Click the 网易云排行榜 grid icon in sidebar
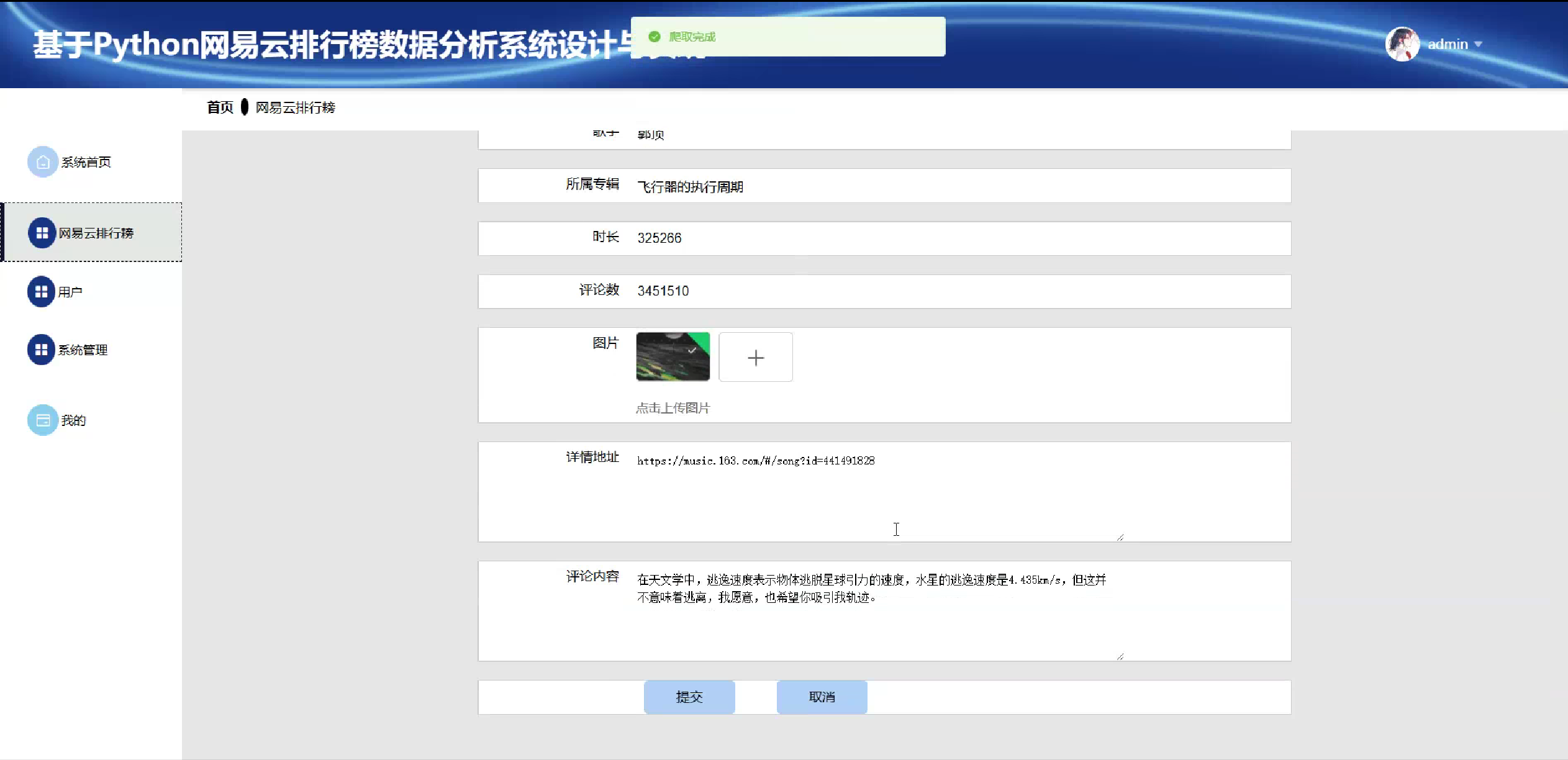This screenshot has height=760, width=1568. pos(42,233)
